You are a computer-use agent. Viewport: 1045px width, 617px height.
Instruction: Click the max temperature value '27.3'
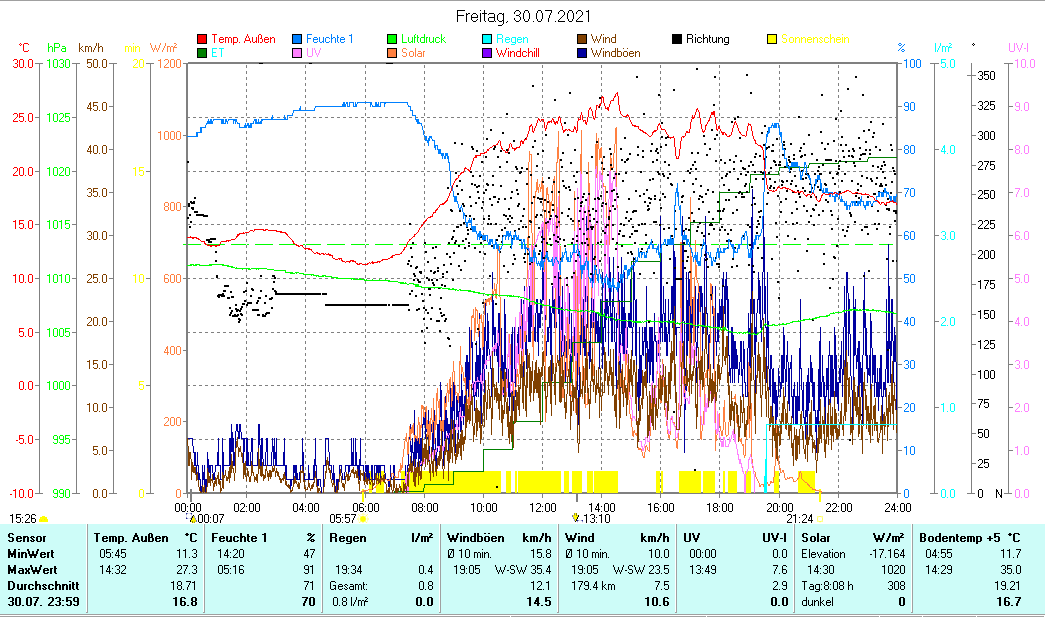187,570
